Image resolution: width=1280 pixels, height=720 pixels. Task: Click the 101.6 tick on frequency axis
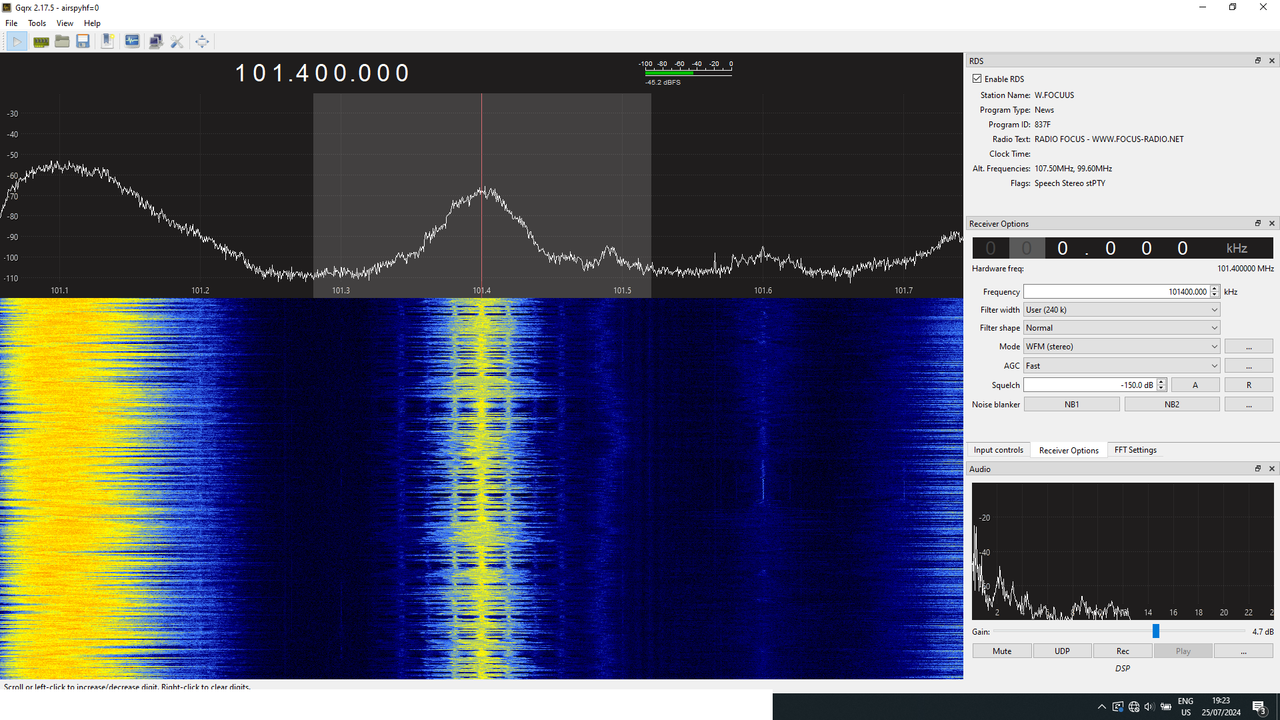pyautogui.click(x=763, y=291)
